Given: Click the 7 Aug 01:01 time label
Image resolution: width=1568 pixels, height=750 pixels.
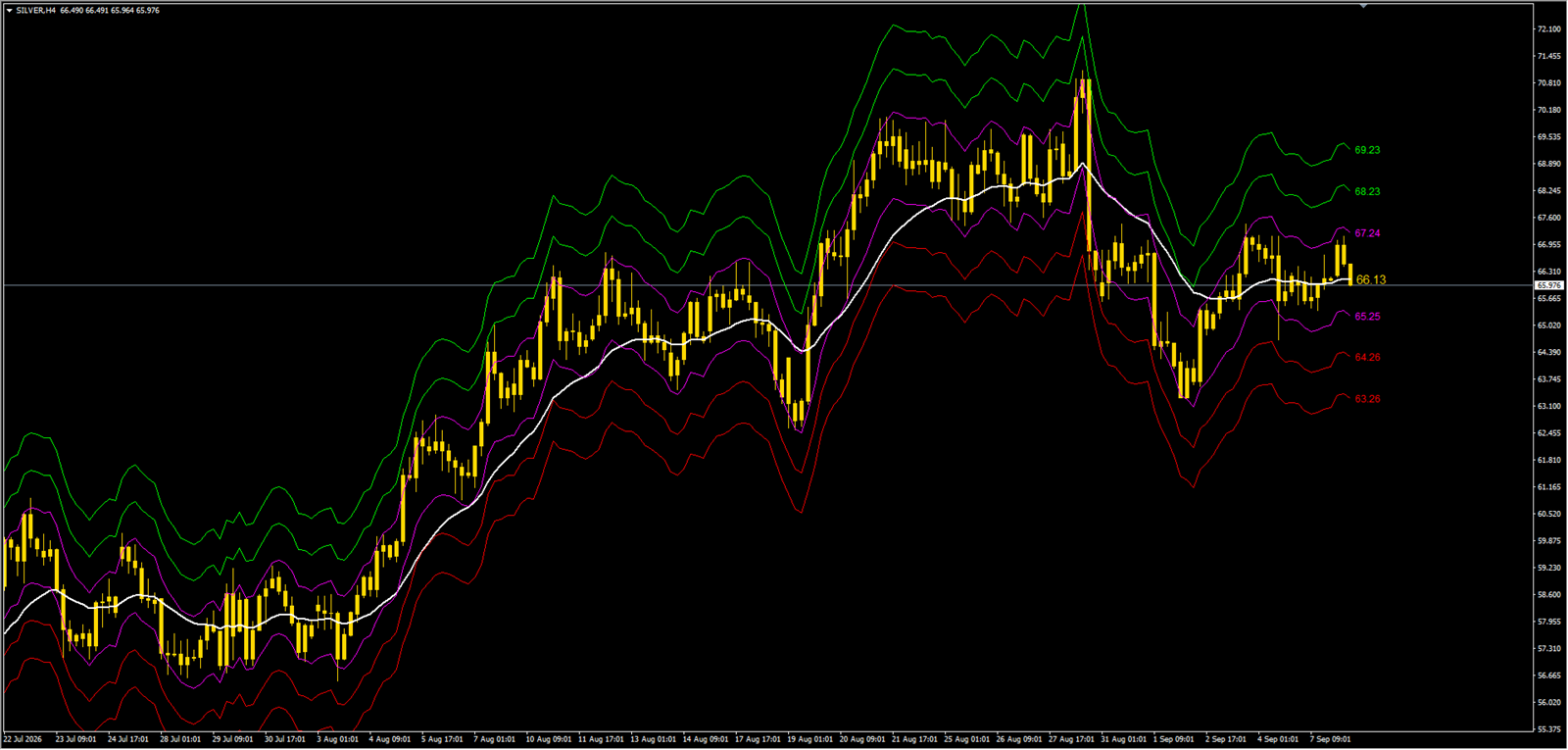Looking at the screenshot, I should click(494, 739).
